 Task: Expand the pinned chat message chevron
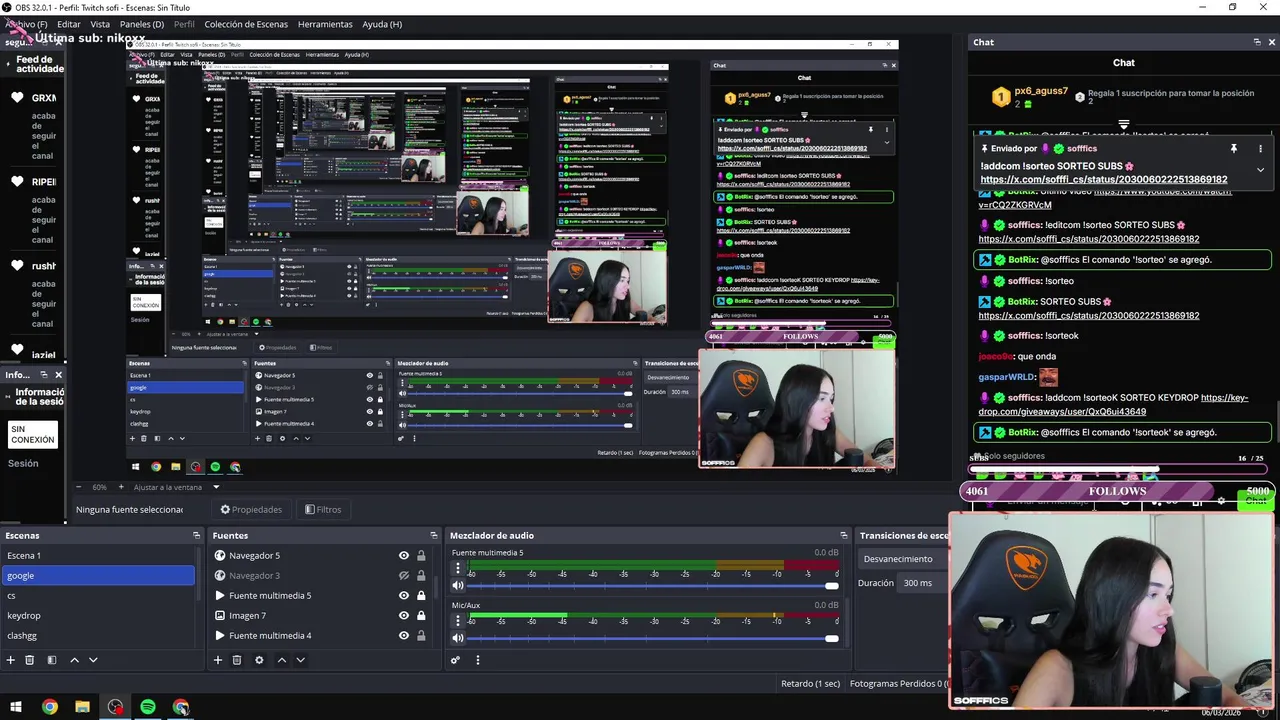[x=1260, y=170]
